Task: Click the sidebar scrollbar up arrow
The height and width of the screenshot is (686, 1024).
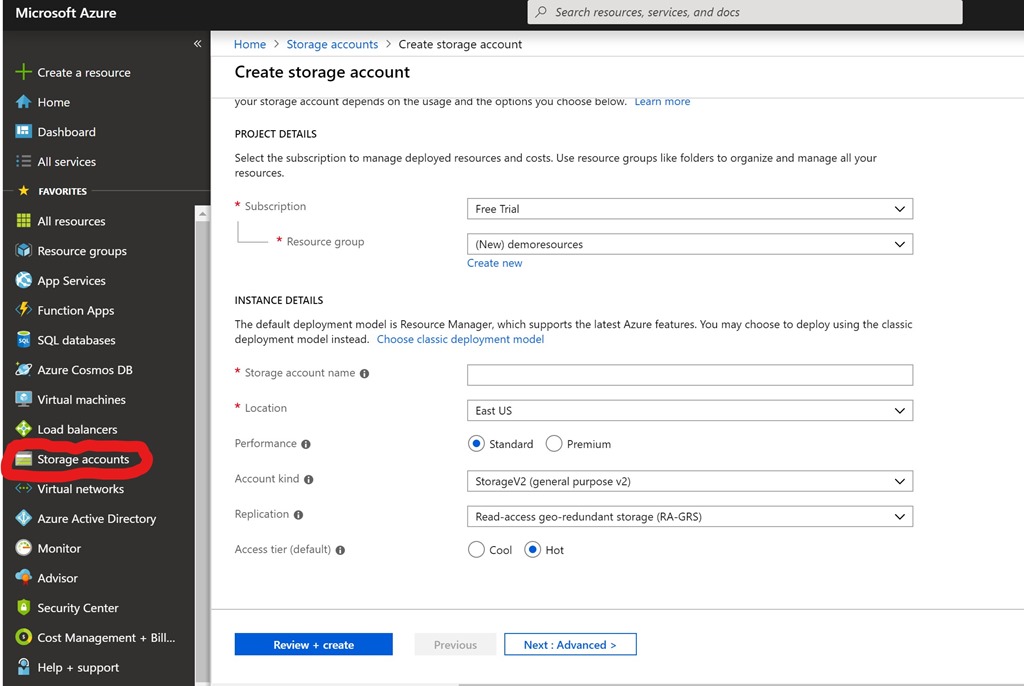Action: click(x=202, y=214)
